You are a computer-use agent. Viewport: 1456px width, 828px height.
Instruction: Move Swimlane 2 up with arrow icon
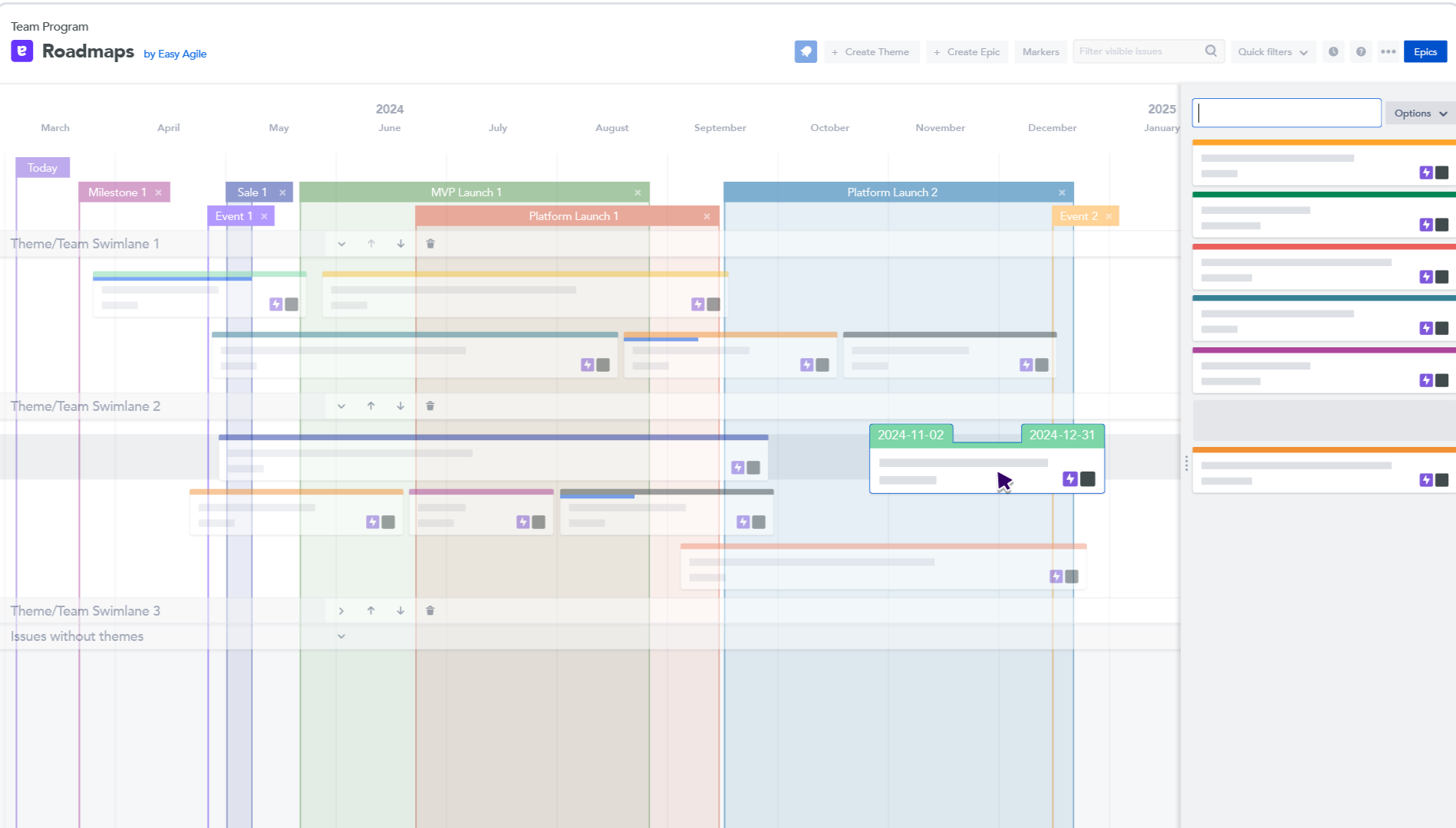(371, 406)
